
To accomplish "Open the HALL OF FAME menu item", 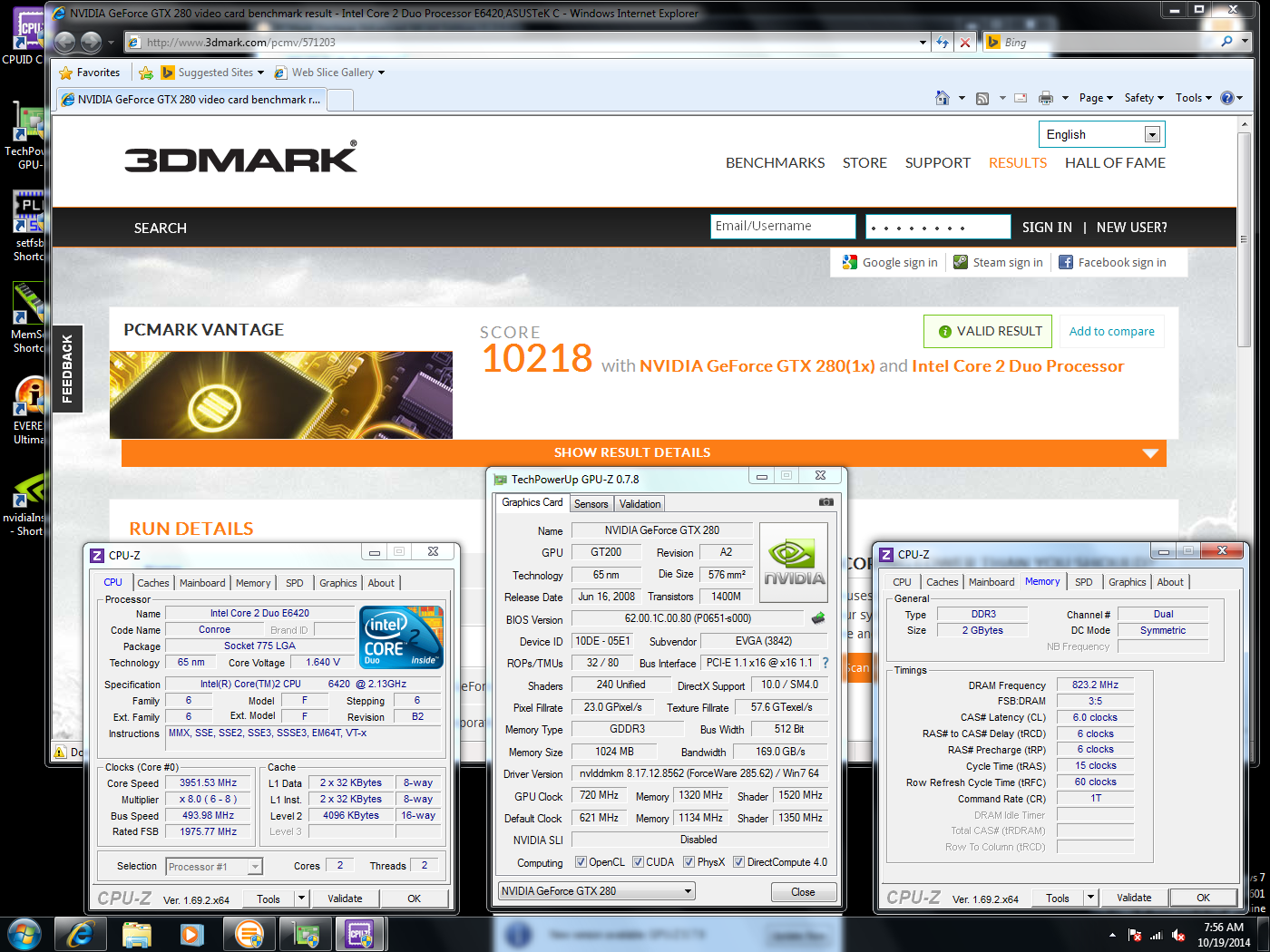I will tap(1115, 163).
